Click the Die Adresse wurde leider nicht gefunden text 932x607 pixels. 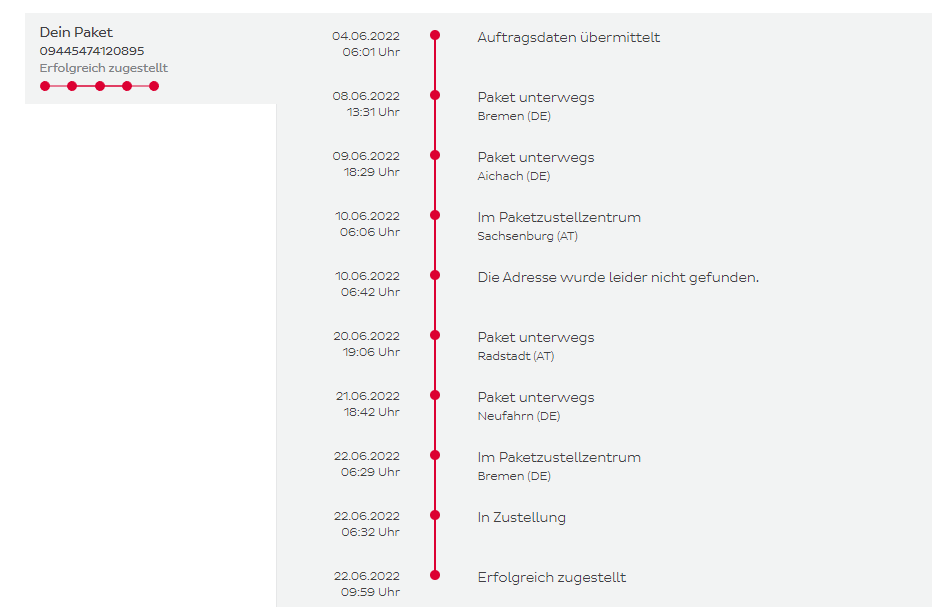coord(618,277)
